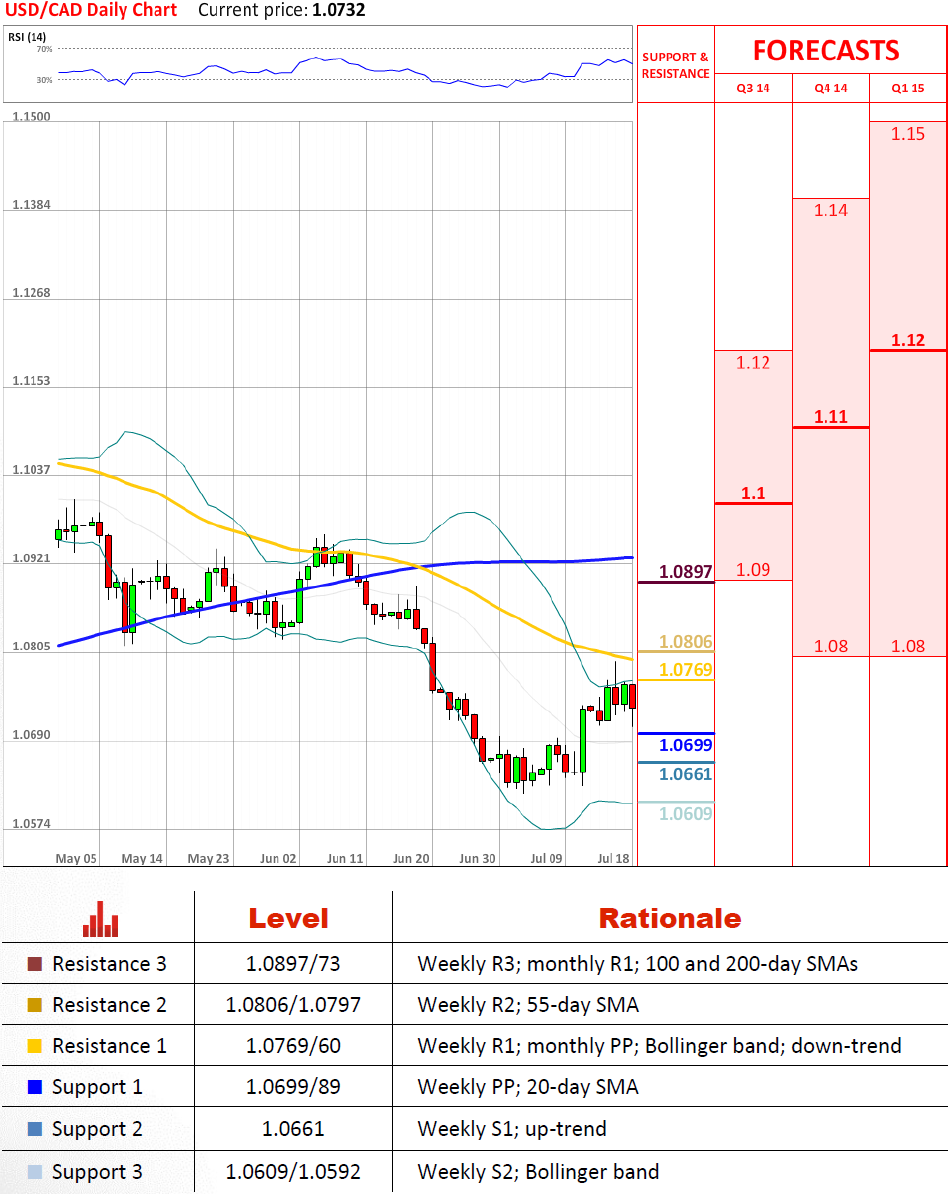The width and height of the screenshot is (950, 1194).
Task: Click the Support 1 blue color swatch
Action: [34, 1087]
